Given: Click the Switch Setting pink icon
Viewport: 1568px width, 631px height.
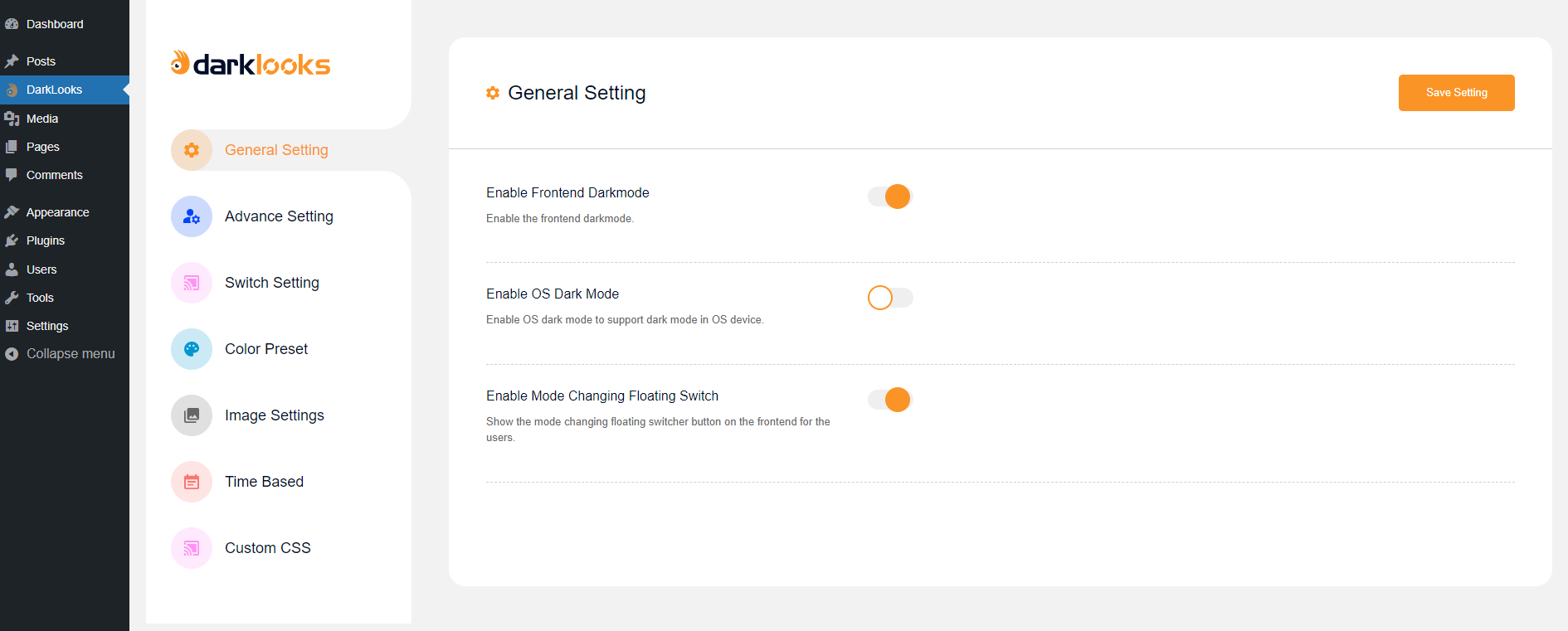Looking at the screenshot, I should click(192, 283).
